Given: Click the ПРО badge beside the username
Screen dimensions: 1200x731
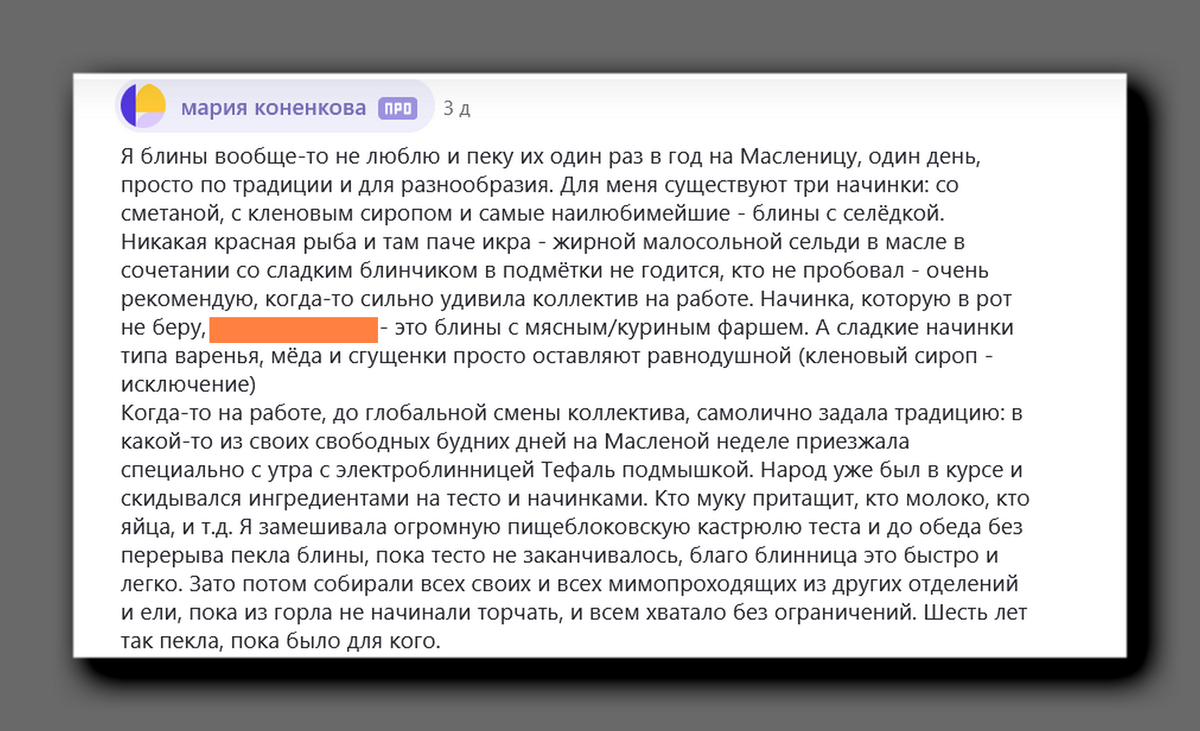Looking at the screenshot, I should coord(397,109).
